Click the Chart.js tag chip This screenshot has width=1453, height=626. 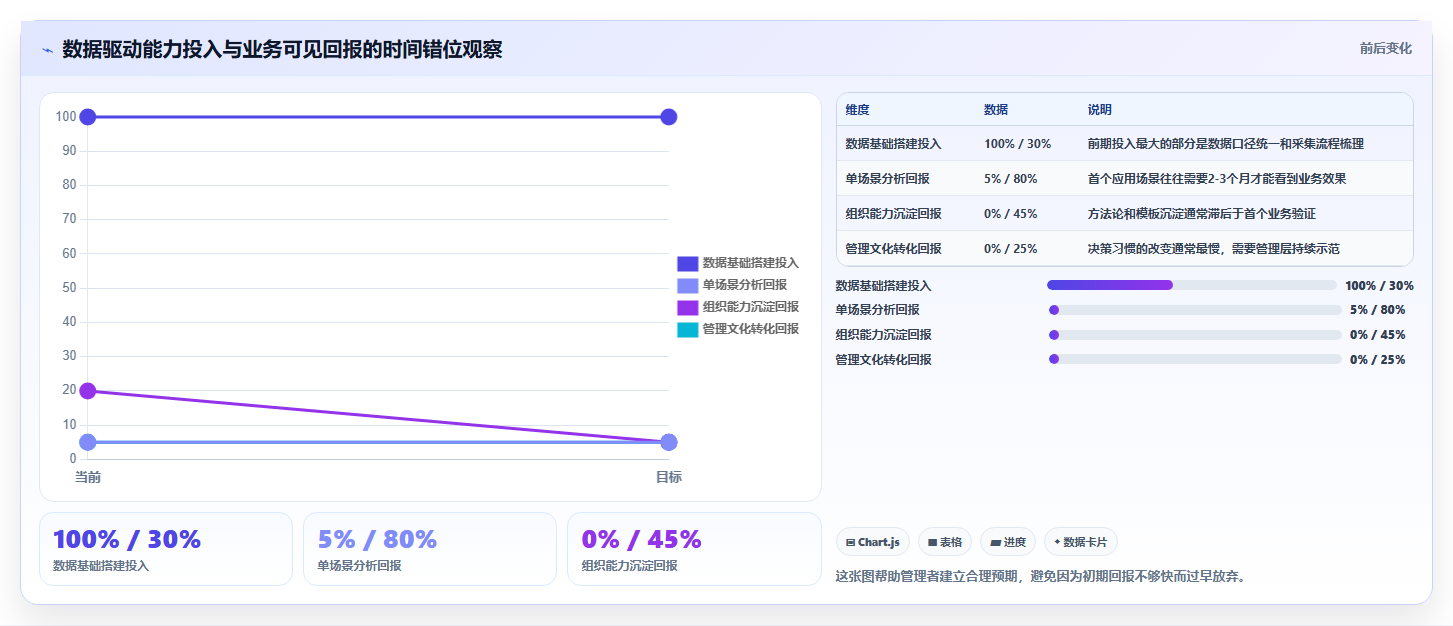[873, 542]
